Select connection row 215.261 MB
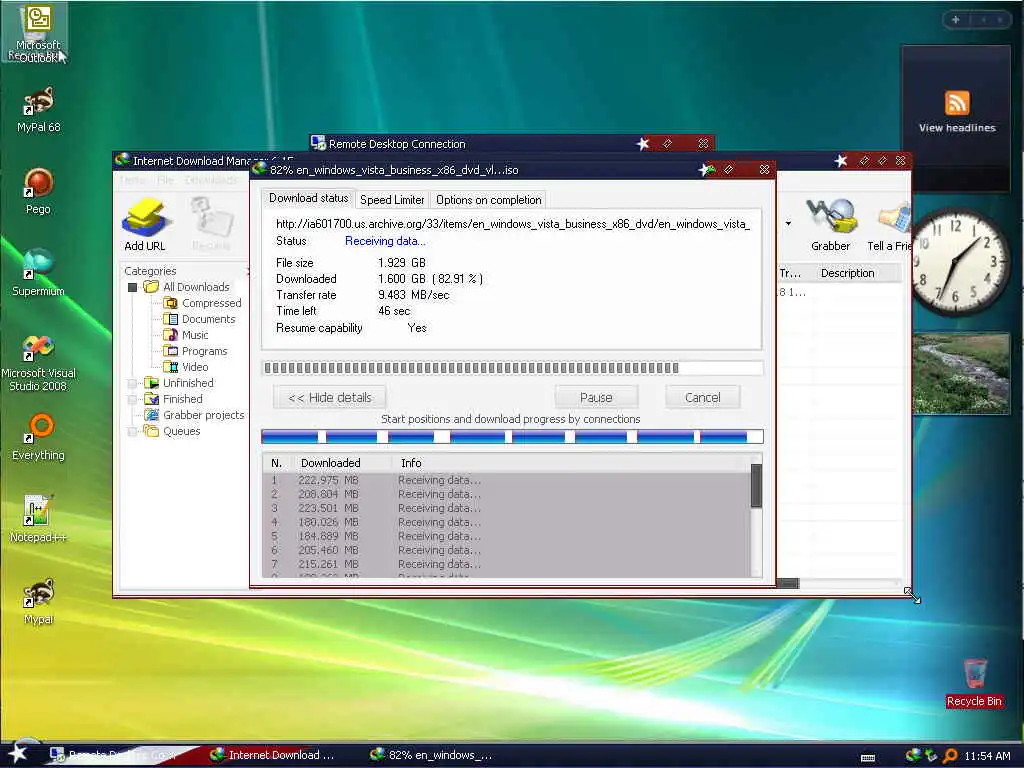Screen dimensions: 1024x768 pos(507,564)
